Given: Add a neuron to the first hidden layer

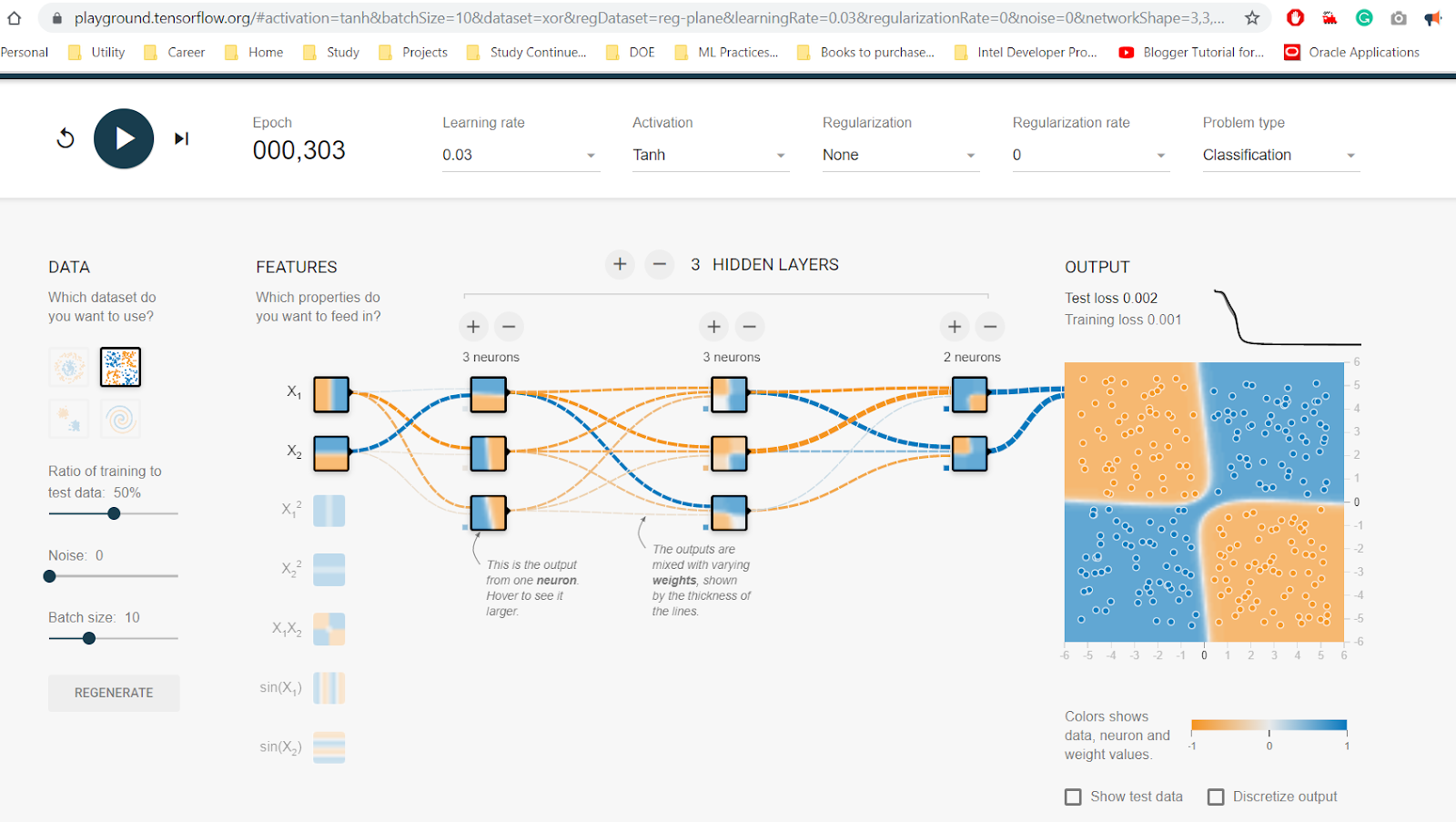Looking at the screenshot, I should coord(472,326).
